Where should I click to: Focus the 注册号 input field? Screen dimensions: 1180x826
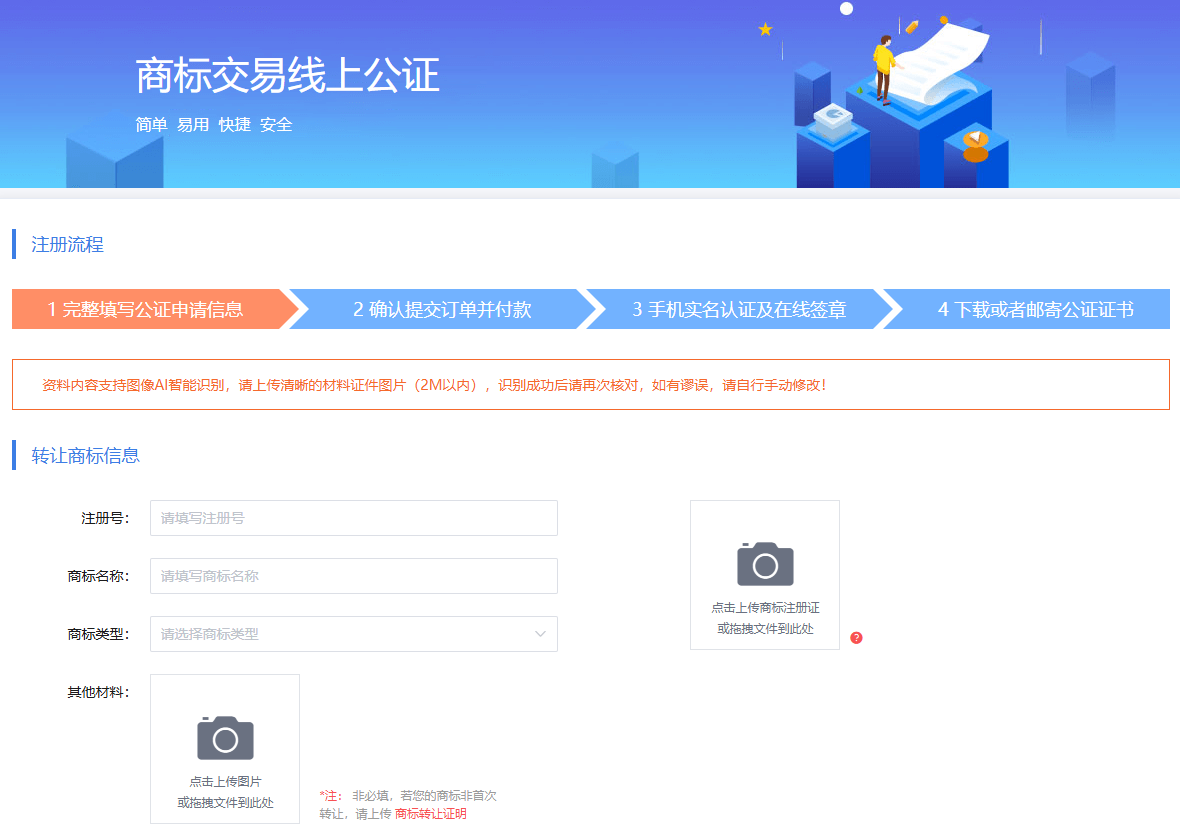pos(353,518)
